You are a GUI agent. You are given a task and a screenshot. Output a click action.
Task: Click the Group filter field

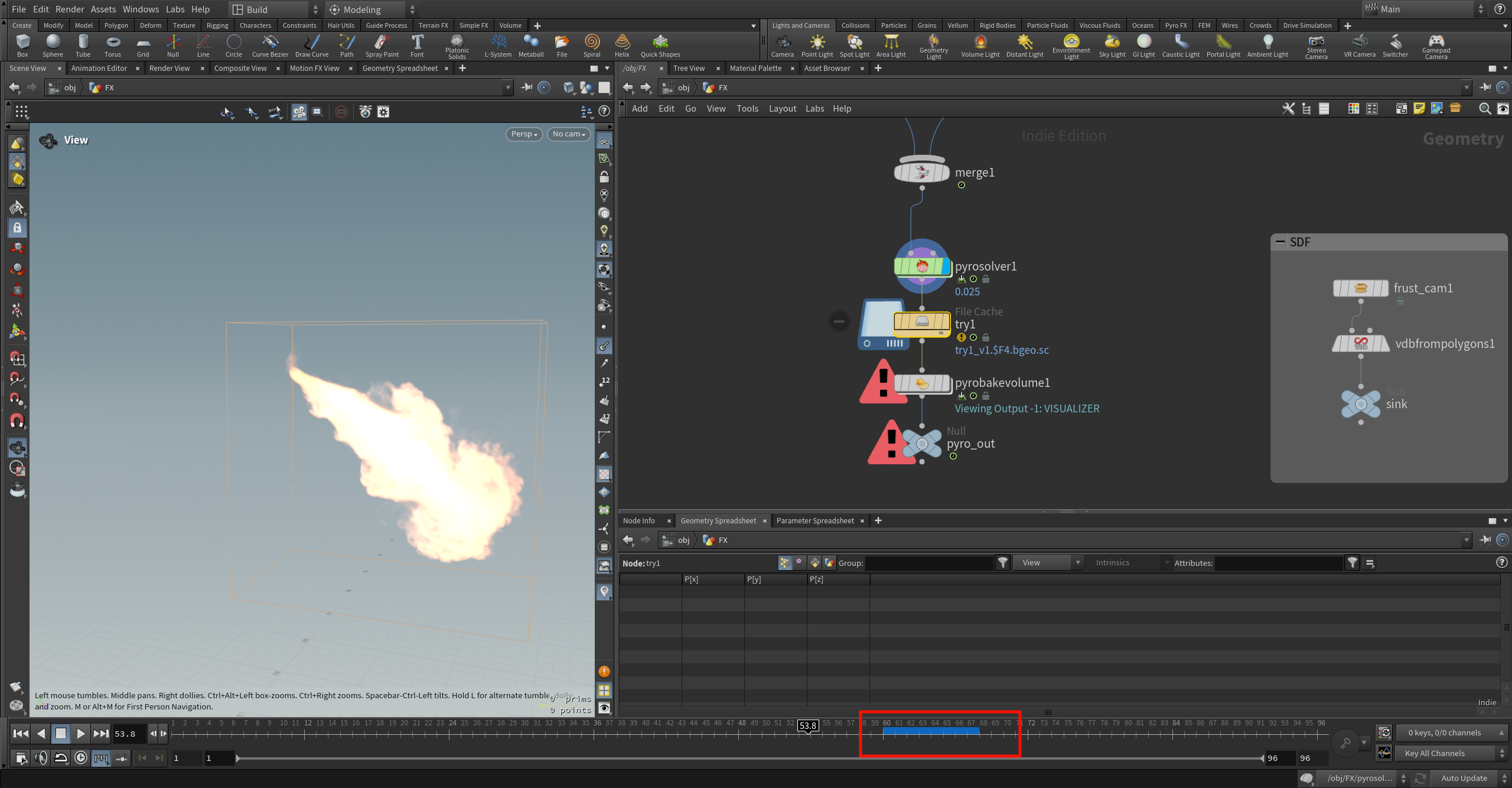pos(929,563)
